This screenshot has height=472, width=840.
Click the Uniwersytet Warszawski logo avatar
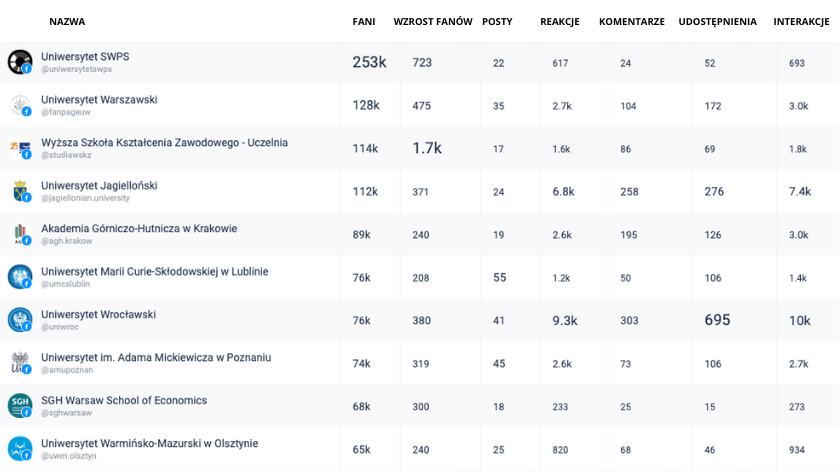(20, 105)
